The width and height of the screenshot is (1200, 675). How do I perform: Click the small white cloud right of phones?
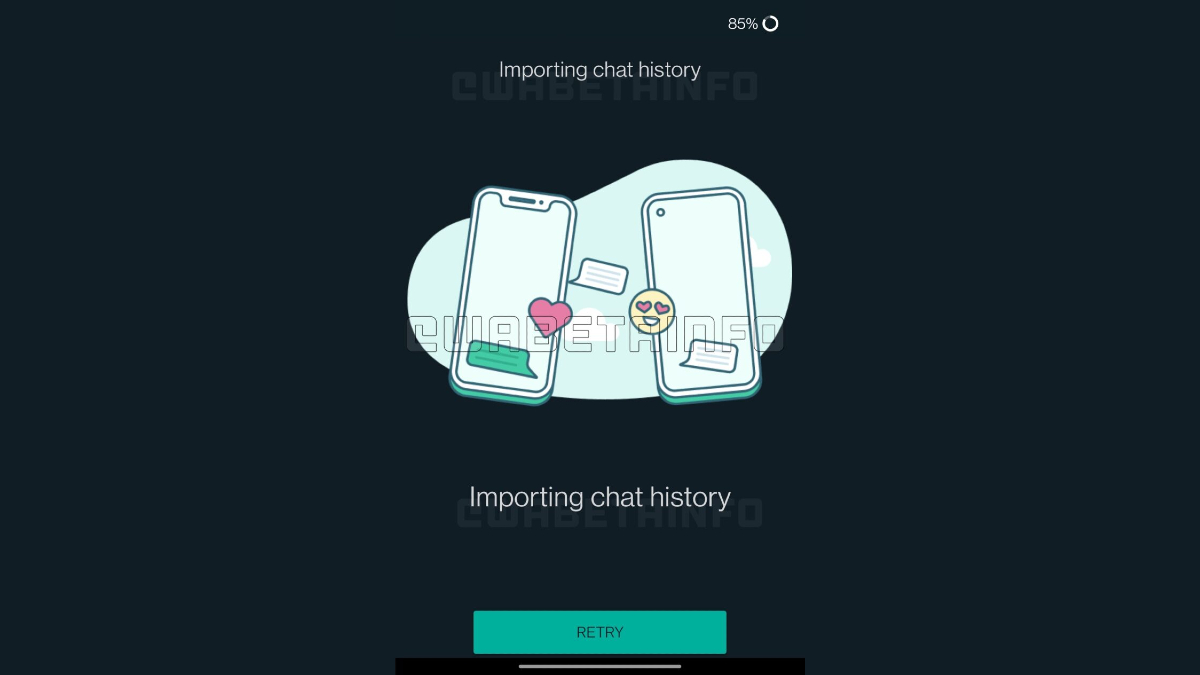point(761,258)
